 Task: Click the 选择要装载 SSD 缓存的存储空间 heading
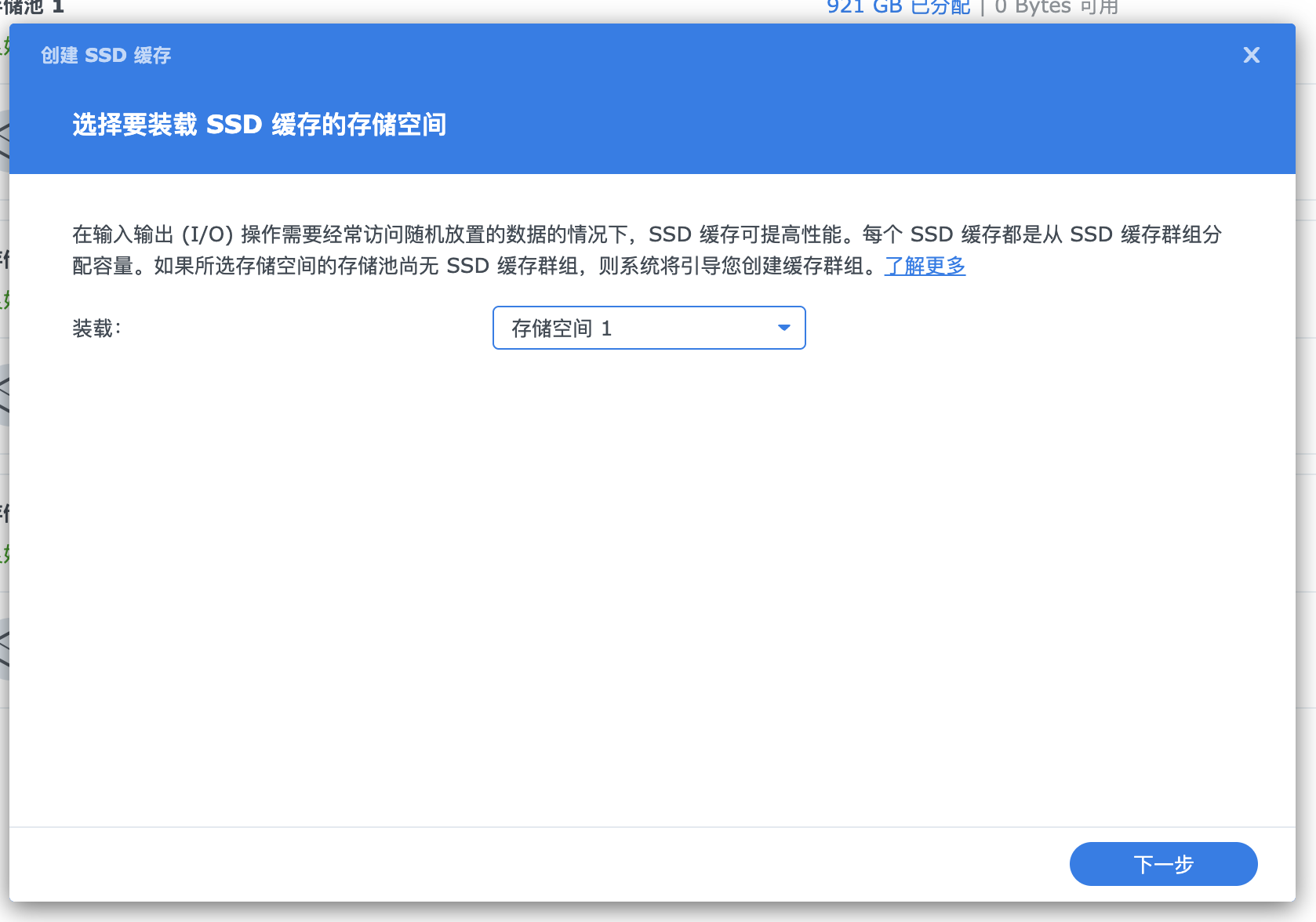pos(259,125)
